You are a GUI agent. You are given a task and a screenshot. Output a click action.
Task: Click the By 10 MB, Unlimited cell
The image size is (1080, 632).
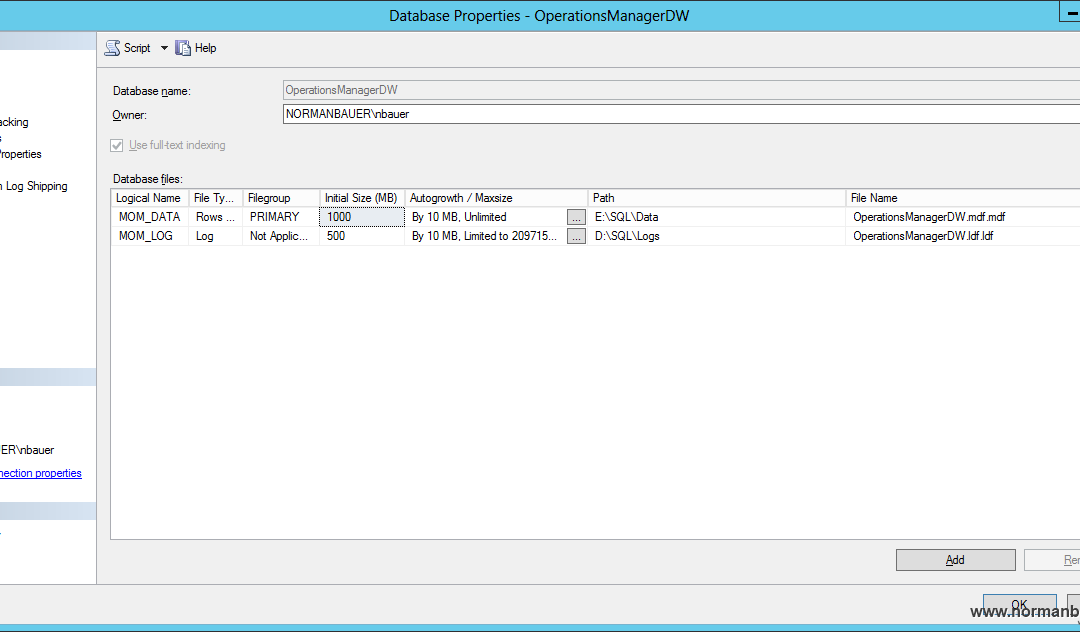[x=486, y=217]
